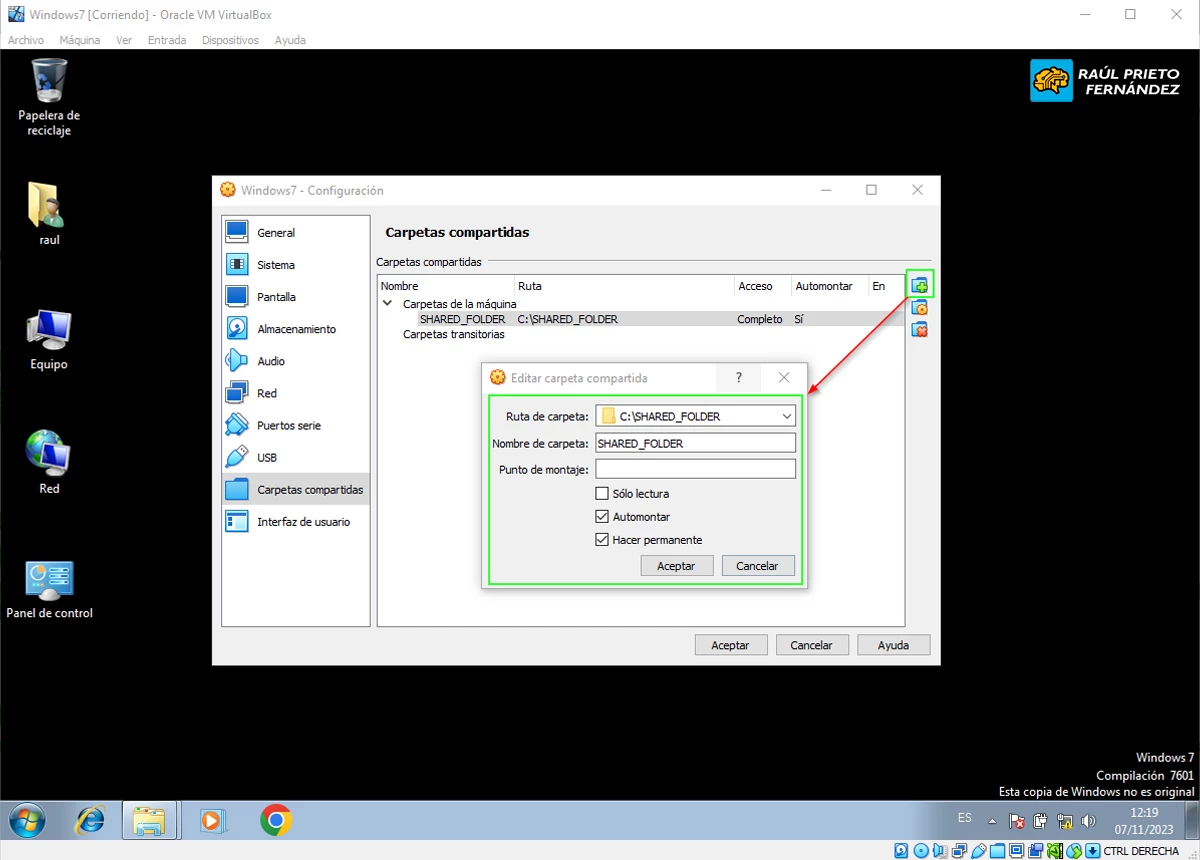
Task: Click the add new shared folder icon
Action: [x=919, y=284]
